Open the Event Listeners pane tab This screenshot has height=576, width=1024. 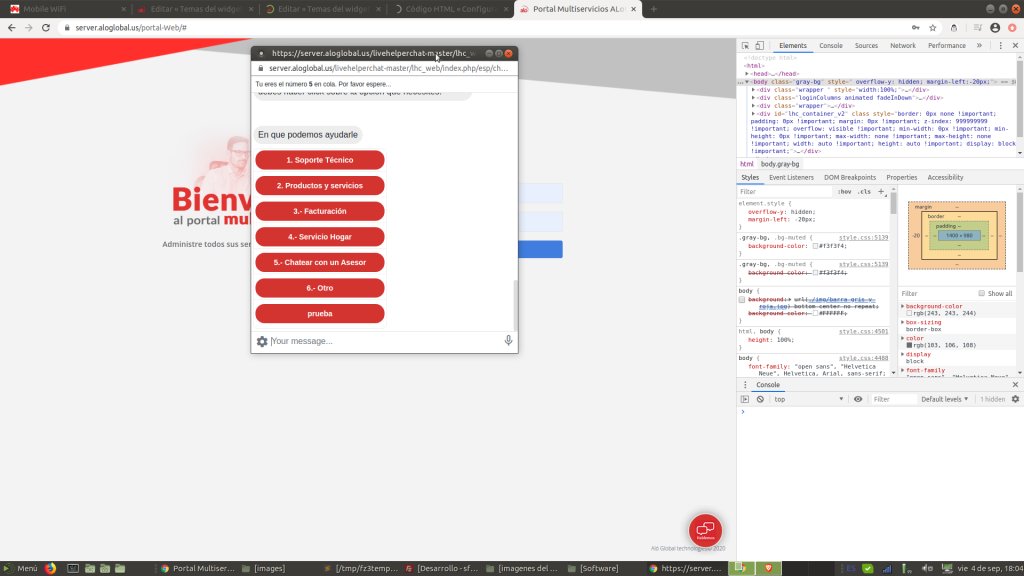coord(792,178)
